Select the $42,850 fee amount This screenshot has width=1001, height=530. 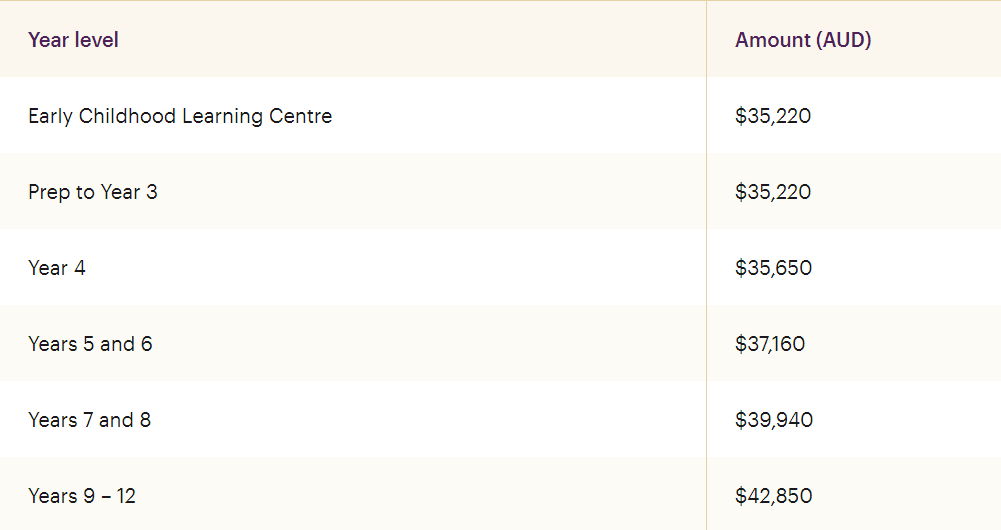774,496
